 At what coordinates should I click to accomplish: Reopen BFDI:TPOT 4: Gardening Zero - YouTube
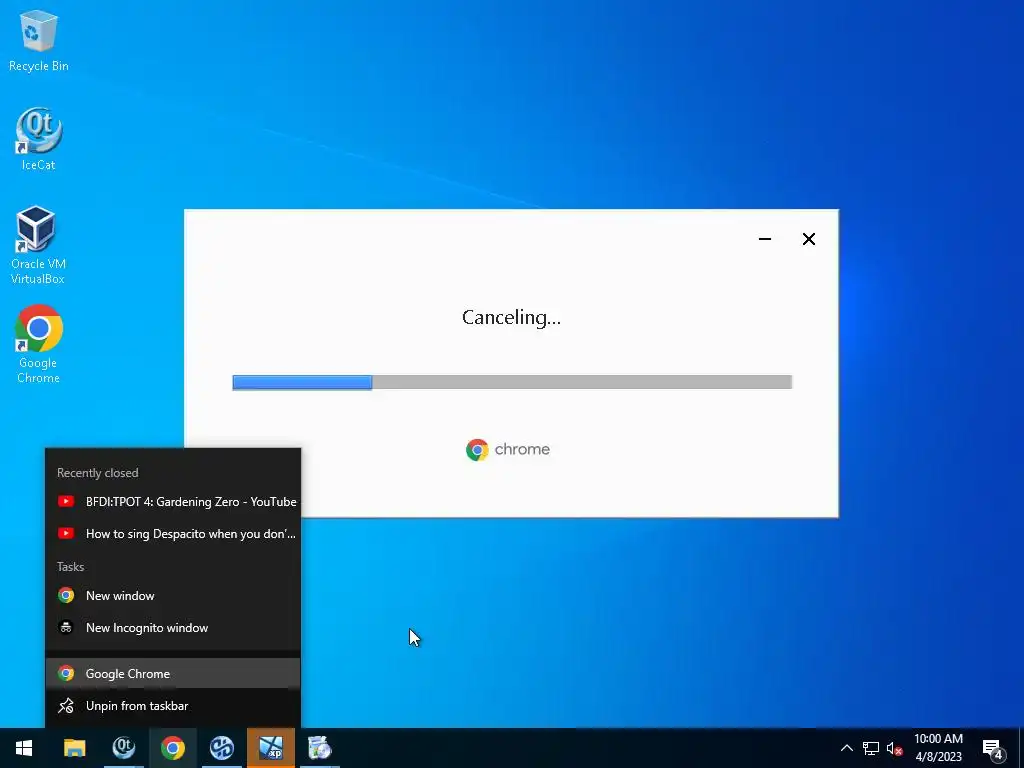(173, 502)
